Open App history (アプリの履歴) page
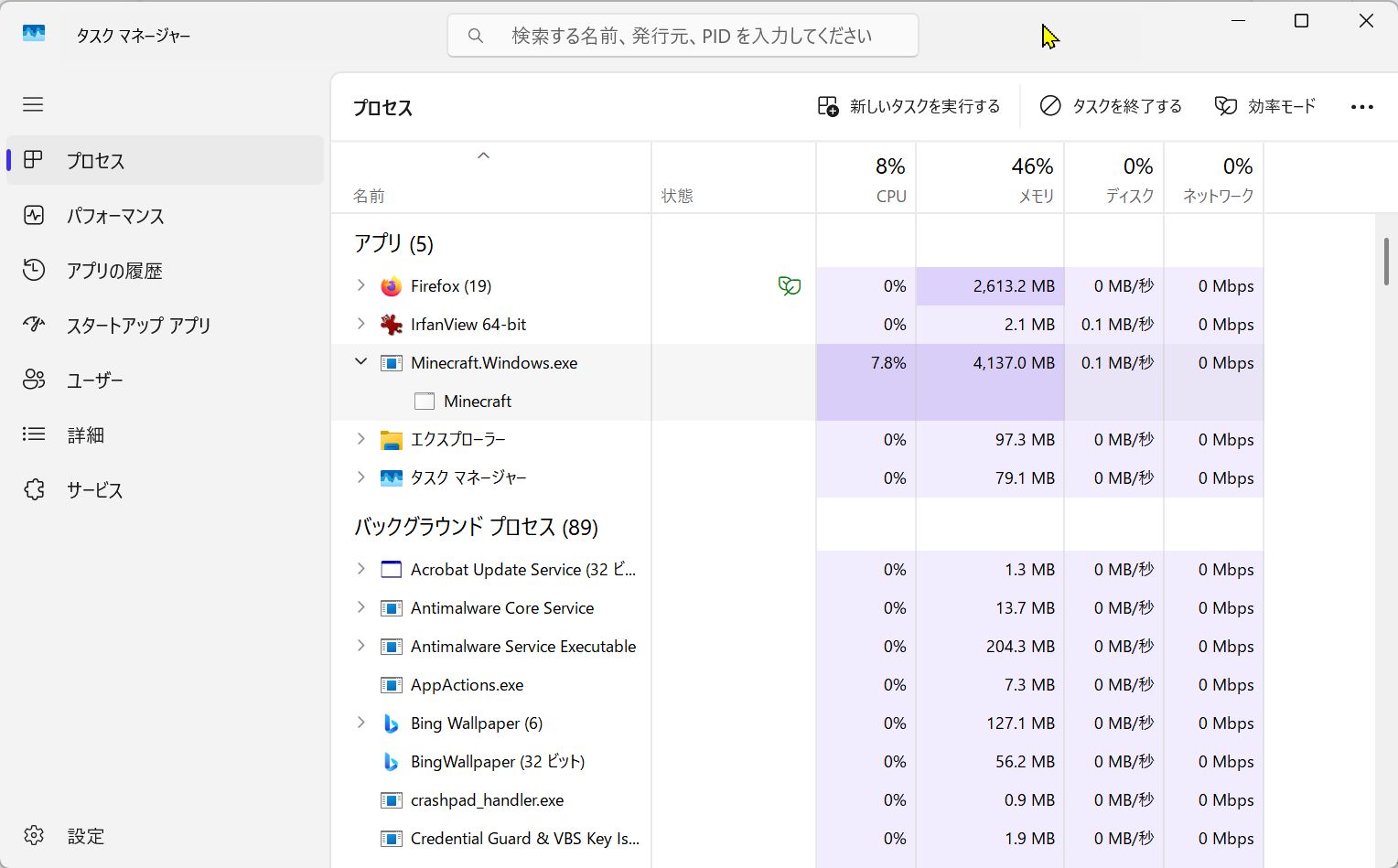 (113, 271)
